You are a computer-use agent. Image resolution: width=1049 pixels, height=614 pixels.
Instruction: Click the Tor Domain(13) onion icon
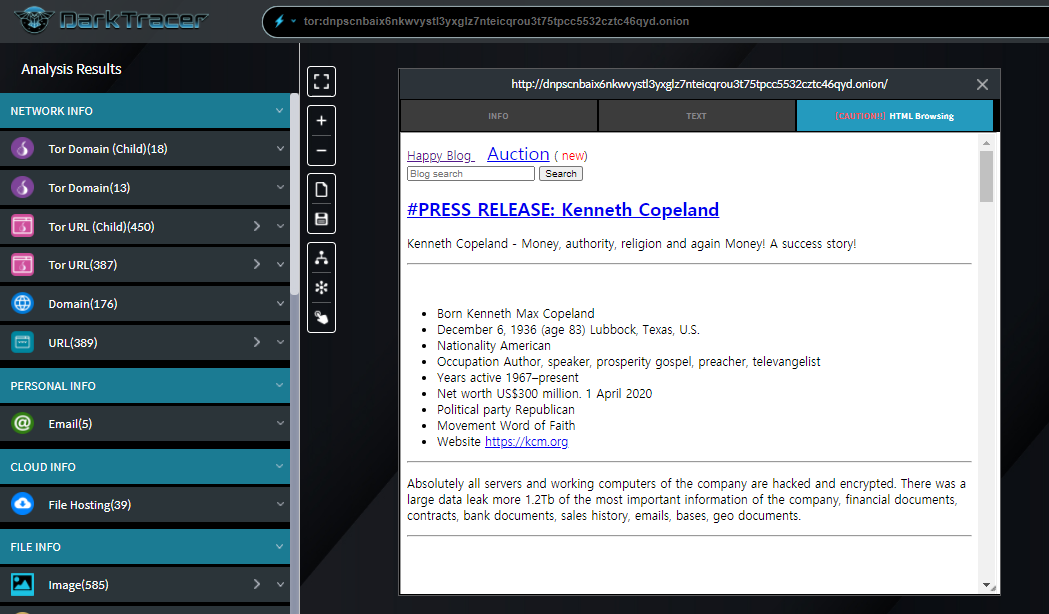tap(23, 187)
